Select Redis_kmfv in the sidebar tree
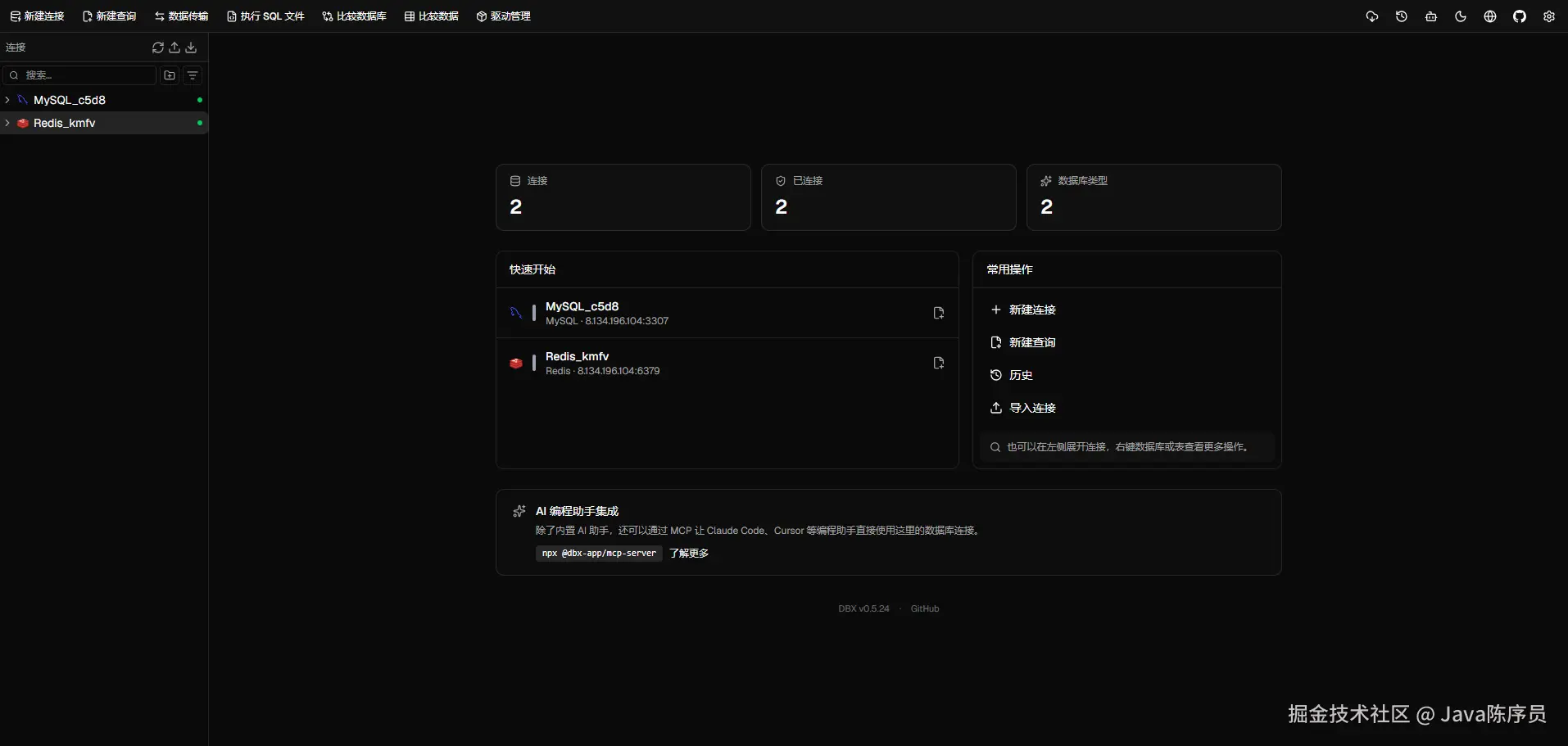1568x746 pixels. tap(104, 123)
